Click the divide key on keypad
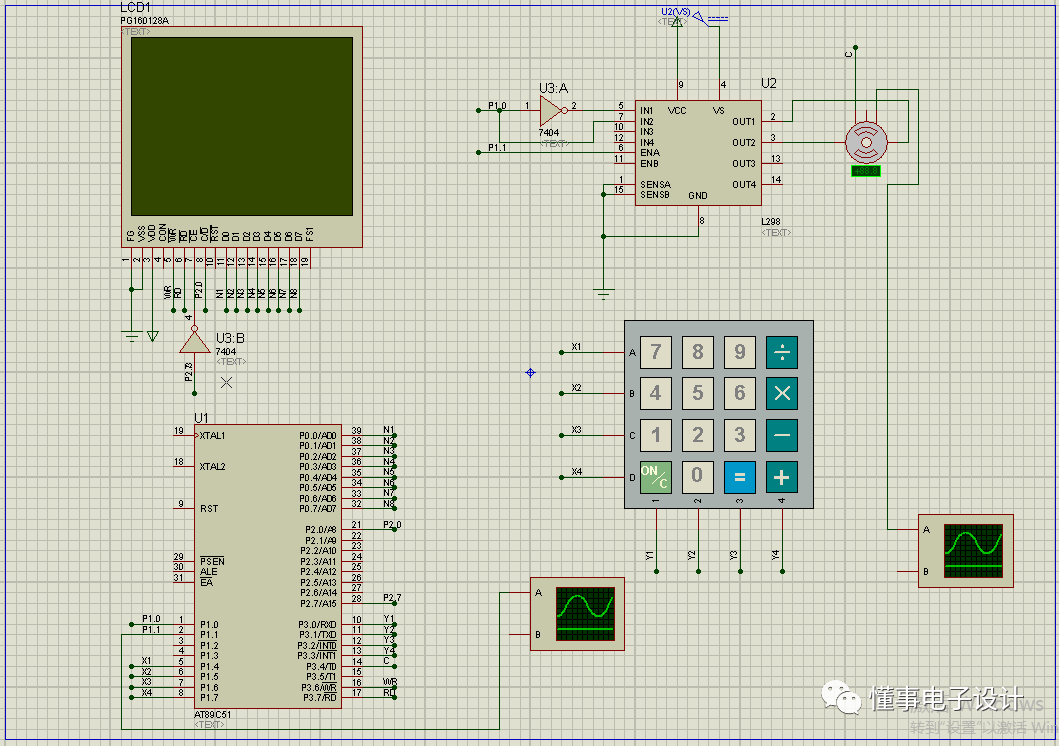1059x746 pixels. 782,352
